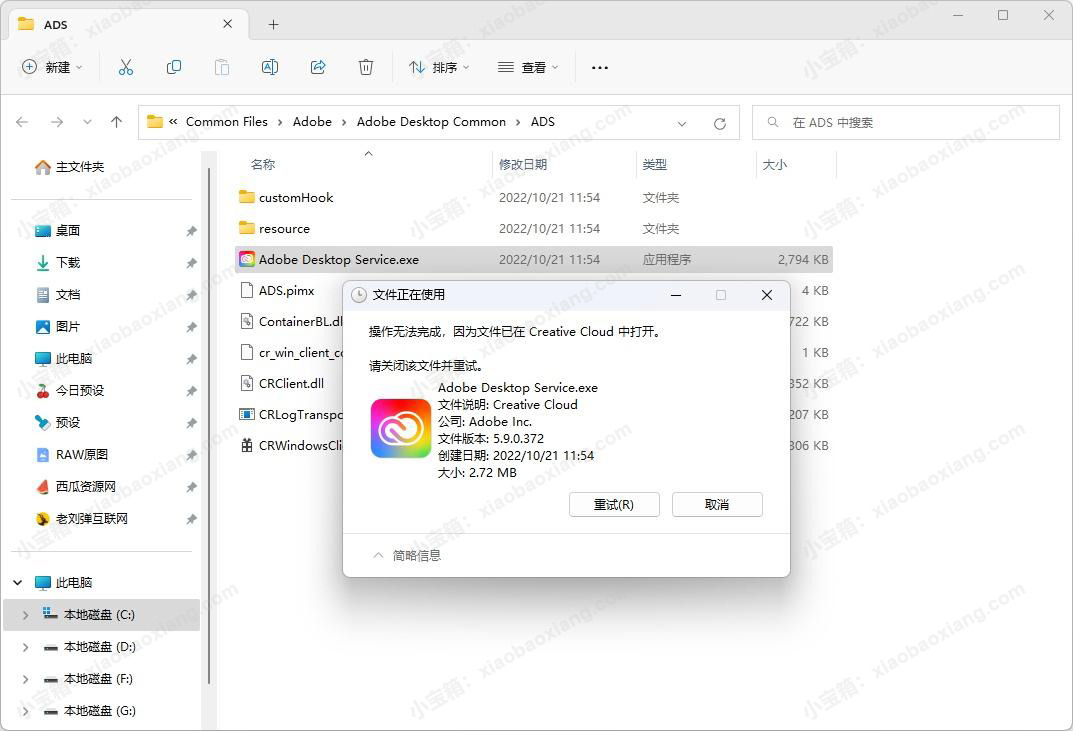This screenshot has width=1073, height=731.
Task: Expand 本地磁盘 (D:) in navigation tree
Action: (25, 647)
